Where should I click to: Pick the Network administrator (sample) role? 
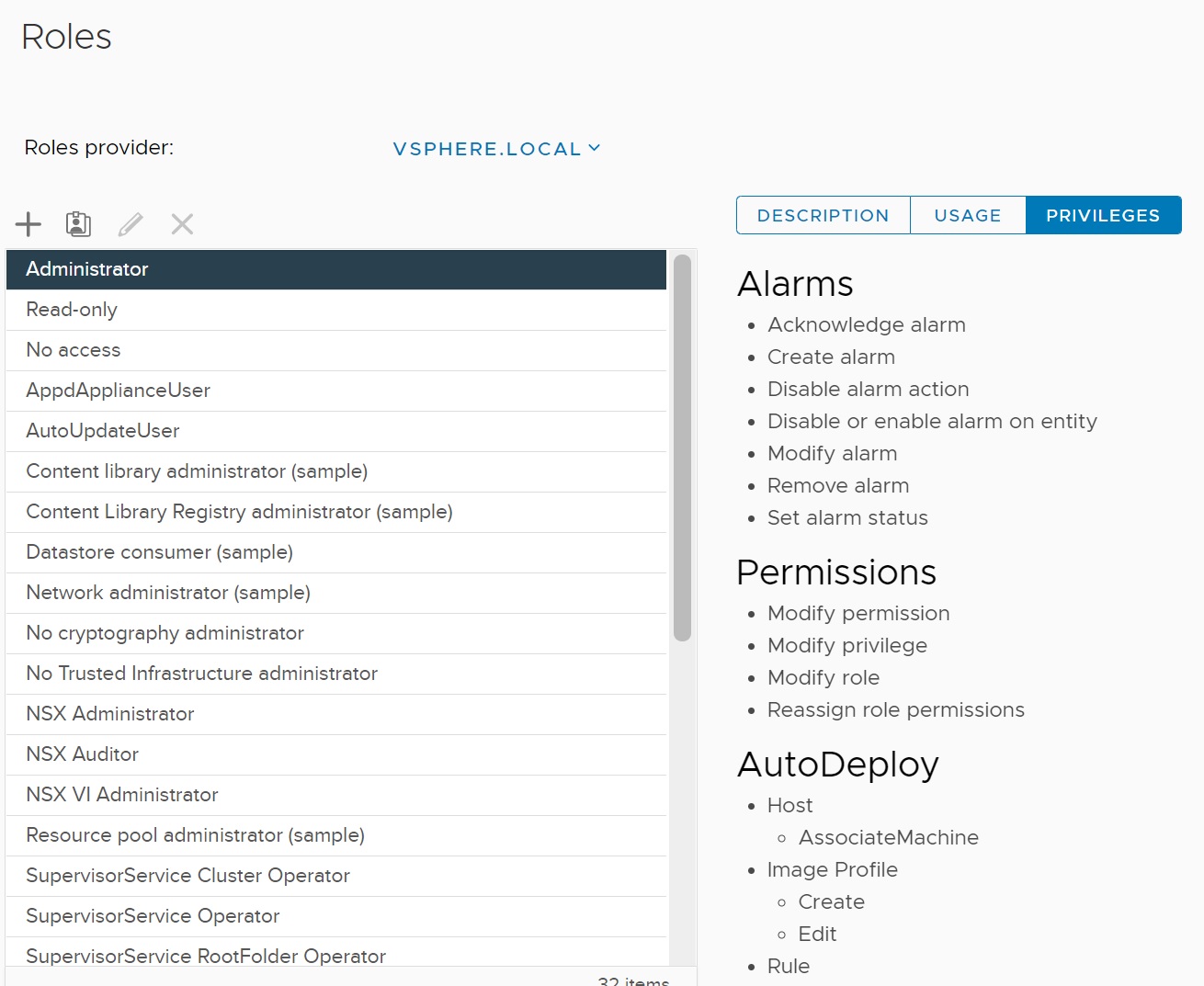(x=336, y=593)
